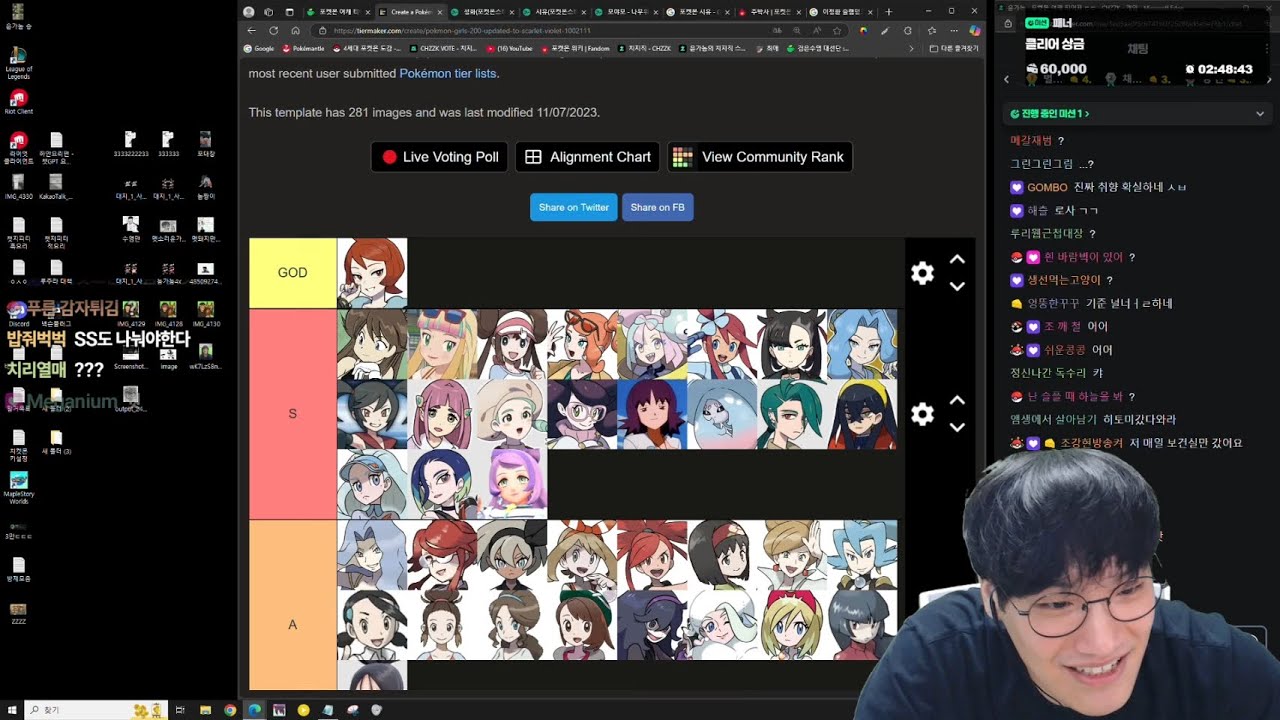Expand the bookmarks bar overflow chevron
This screenshot has width=1280, height=720.
tap(911, 48)
